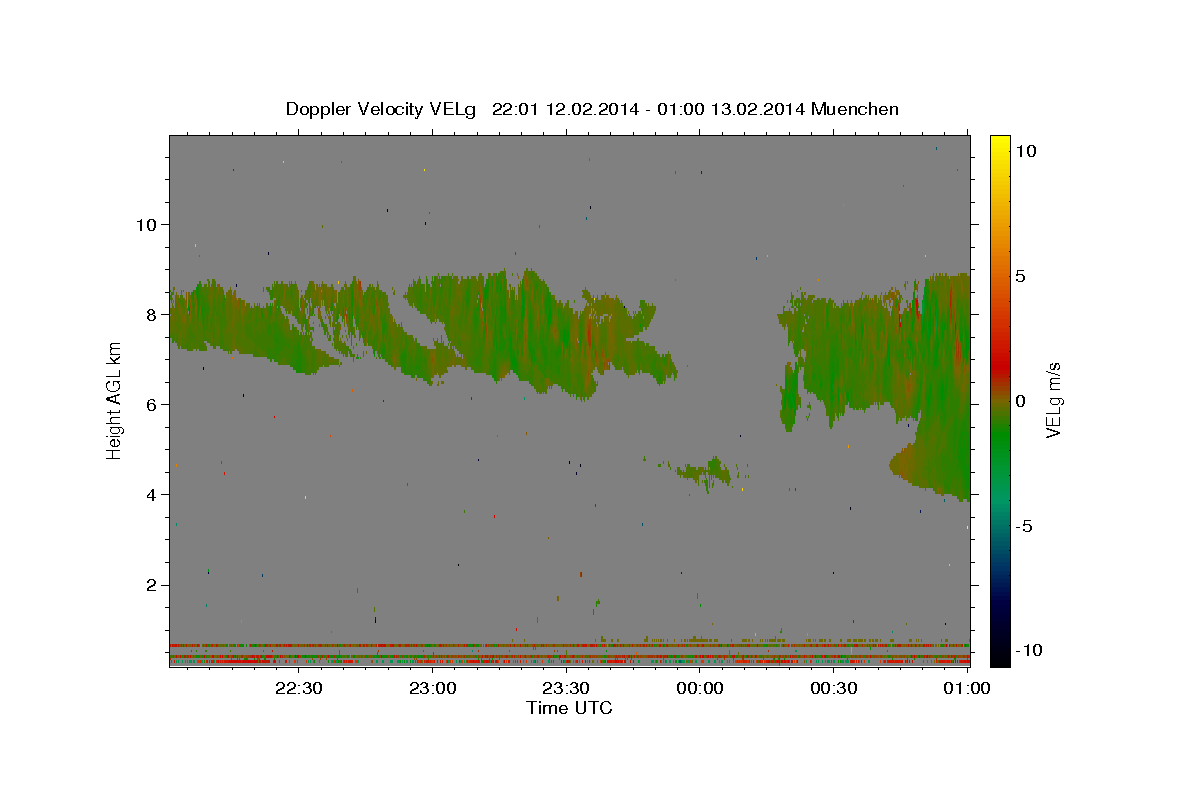Click the small cloud patch near 4.5 km
The image size is (1200, 800).
707,471
